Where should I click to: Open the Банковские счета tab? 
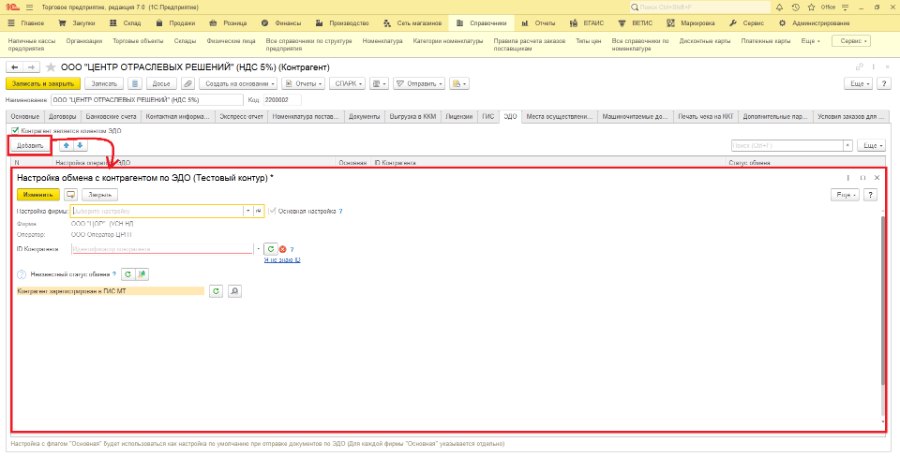click(x=111, y=117)
